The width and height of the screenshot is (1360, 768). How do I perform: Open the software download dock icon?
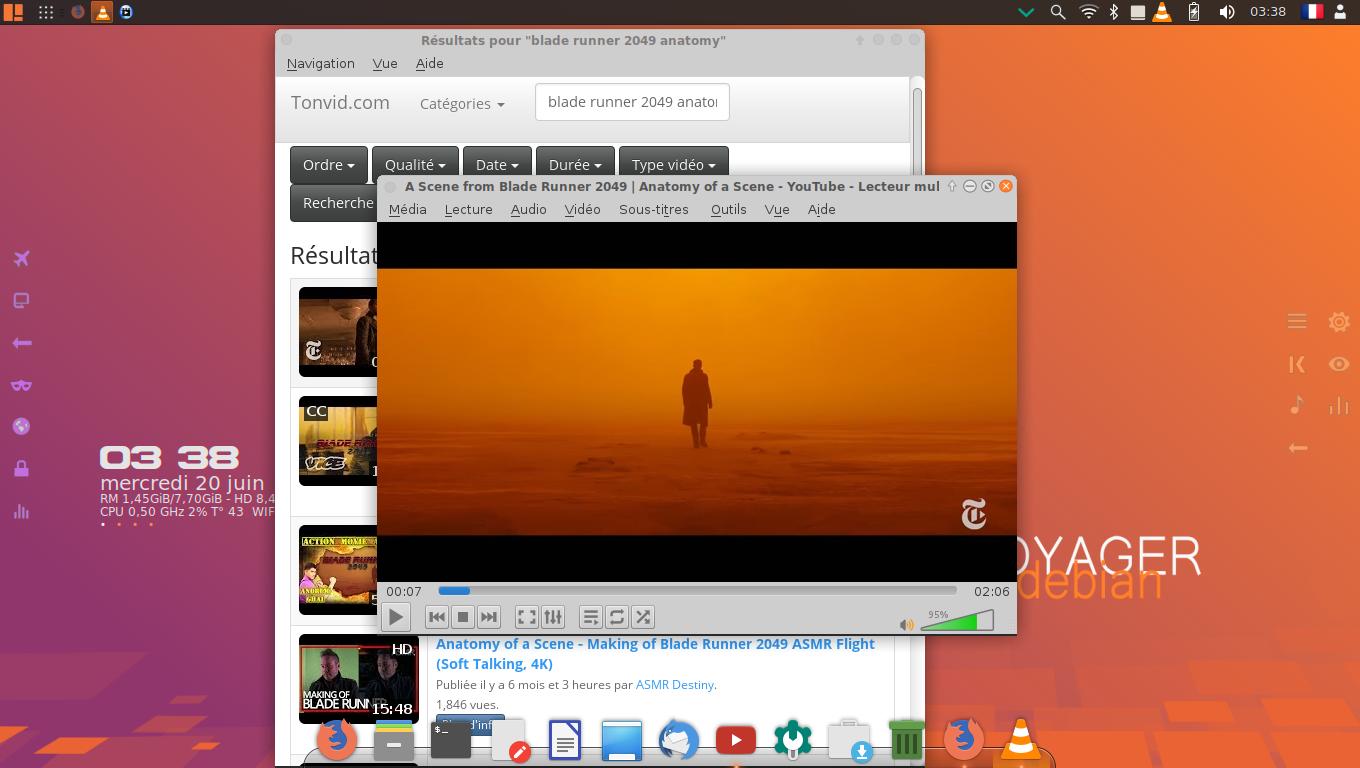849,740
